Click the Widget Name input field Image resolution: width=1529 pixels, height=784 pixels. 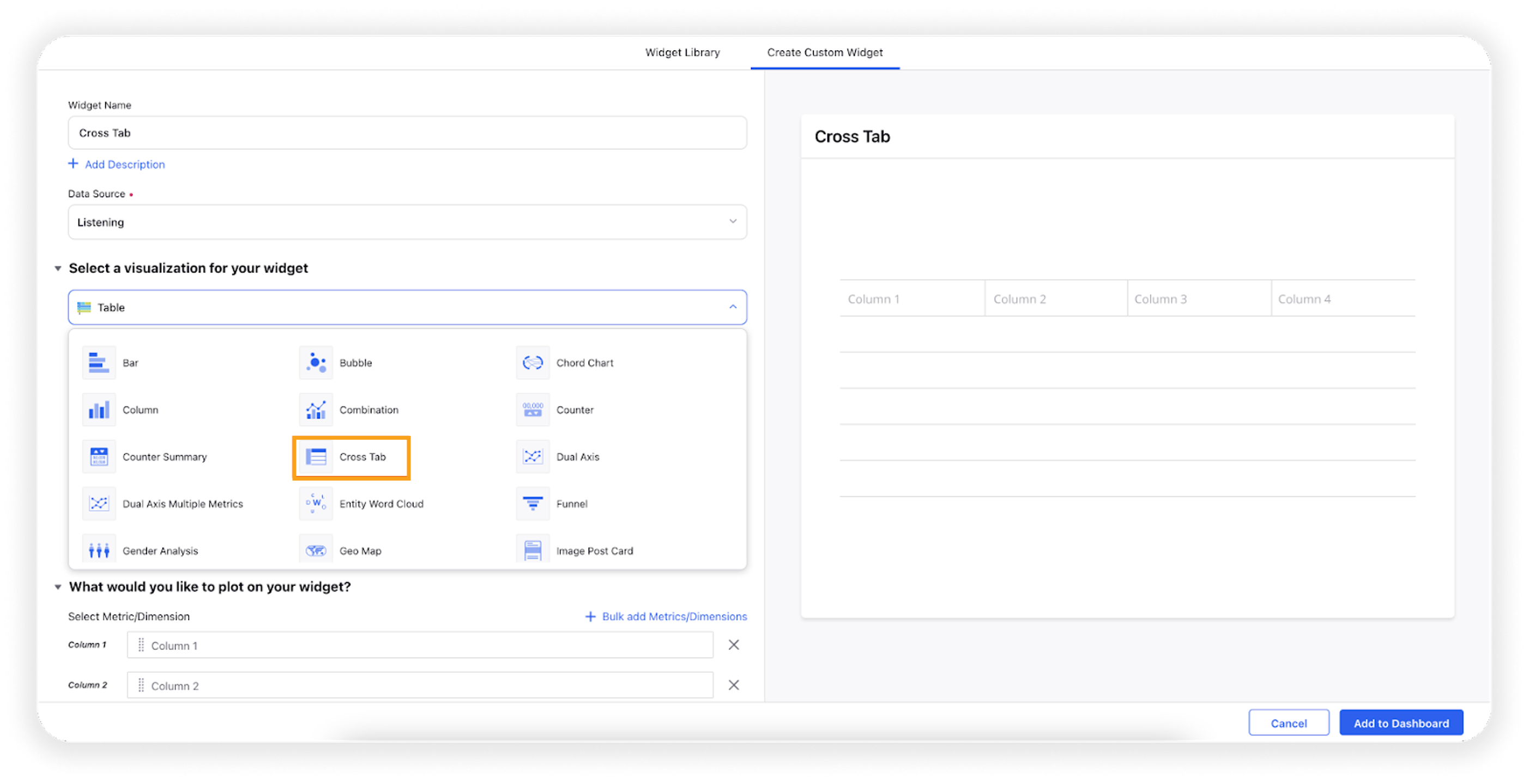tap(407, 133)
